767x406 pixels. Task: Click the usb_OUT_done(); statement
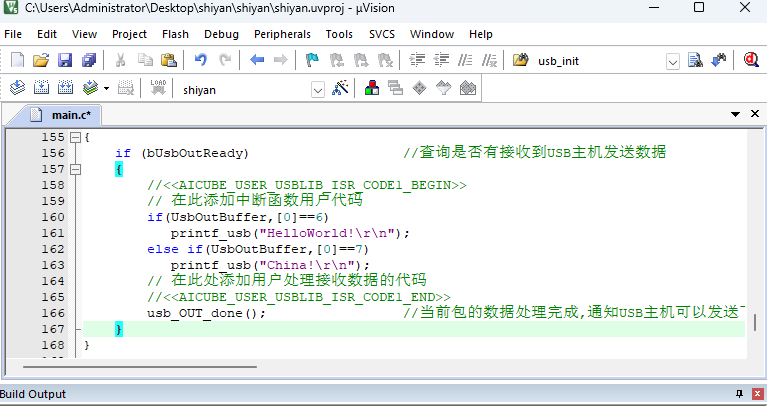(206, 313)
